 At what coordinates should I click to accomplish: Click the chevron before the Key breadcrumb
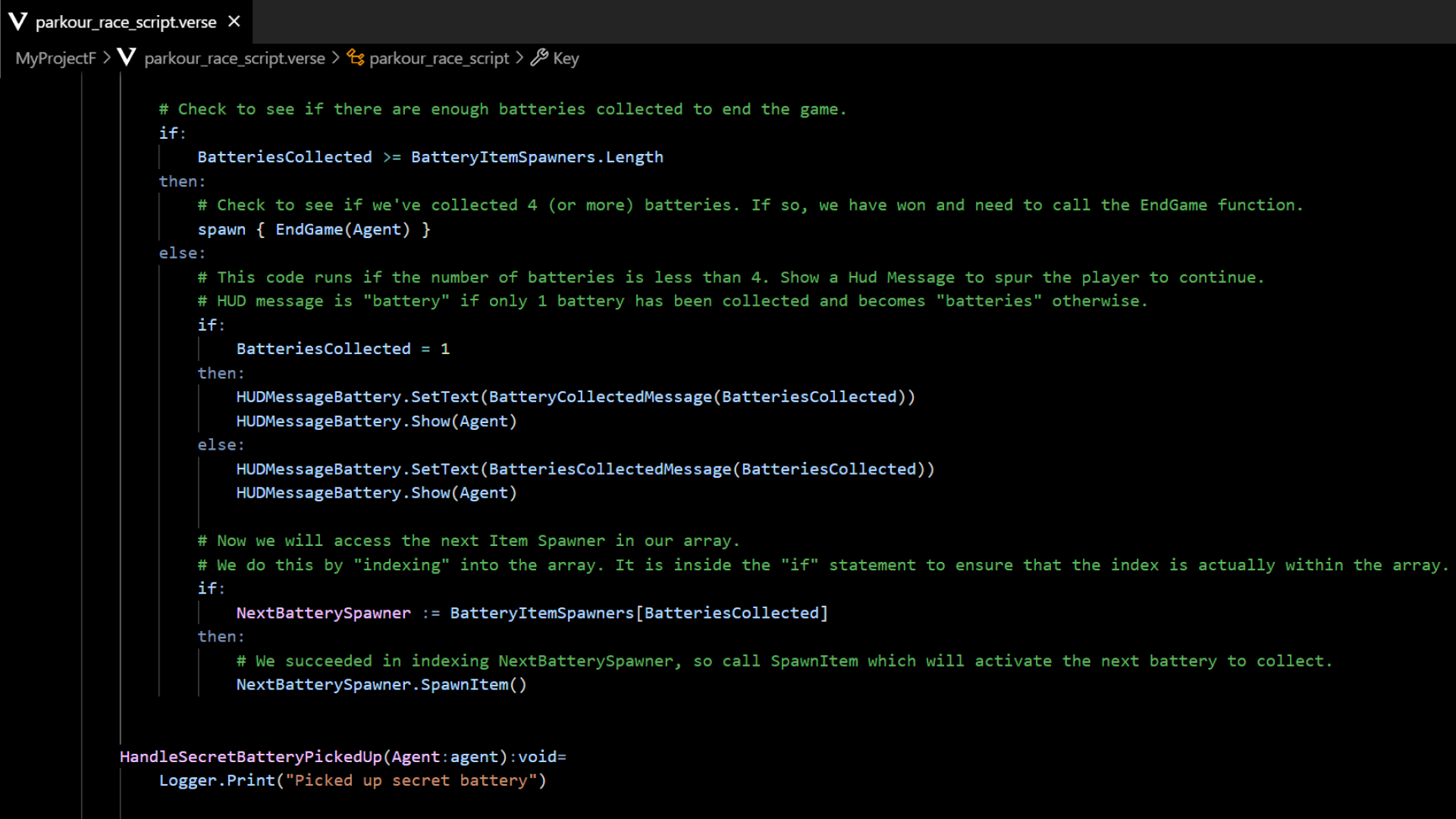point(519,58)
